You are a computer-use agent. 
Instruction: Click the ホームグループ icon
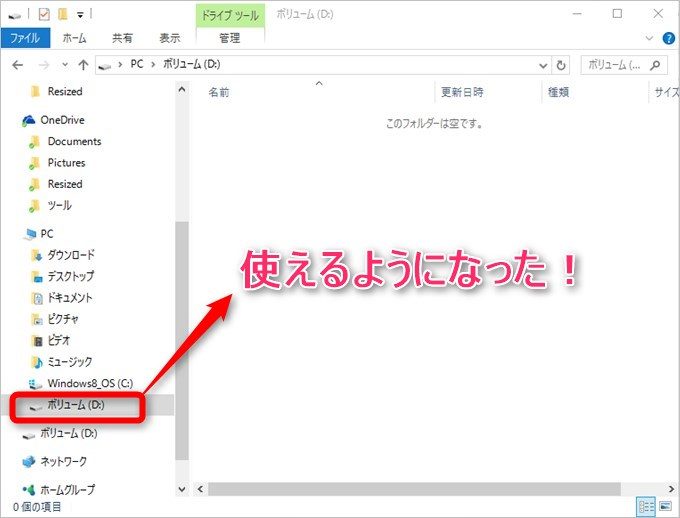tap(29, 490)
